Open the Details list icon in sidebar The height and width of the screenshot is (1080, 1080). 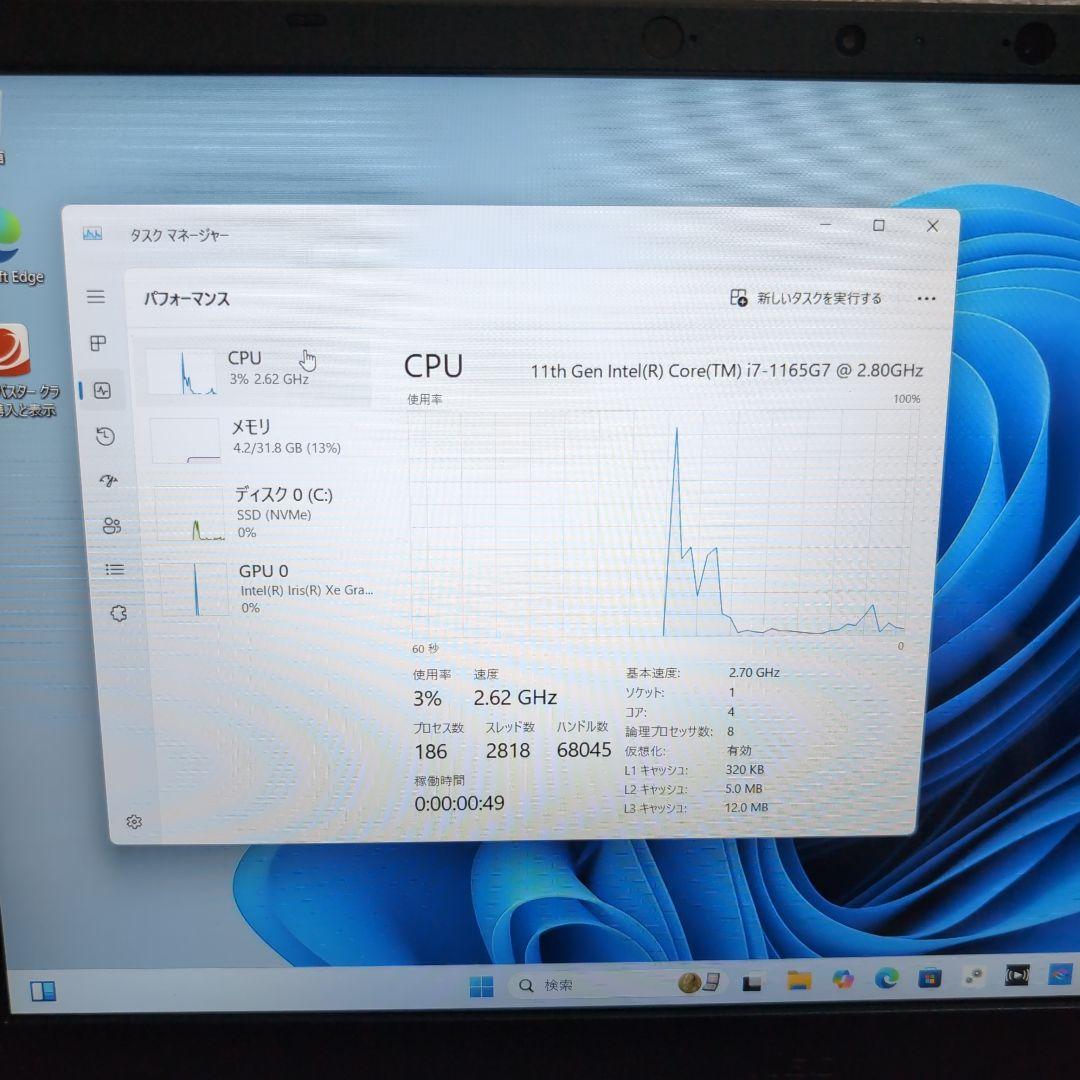click(x=115, y=570)
